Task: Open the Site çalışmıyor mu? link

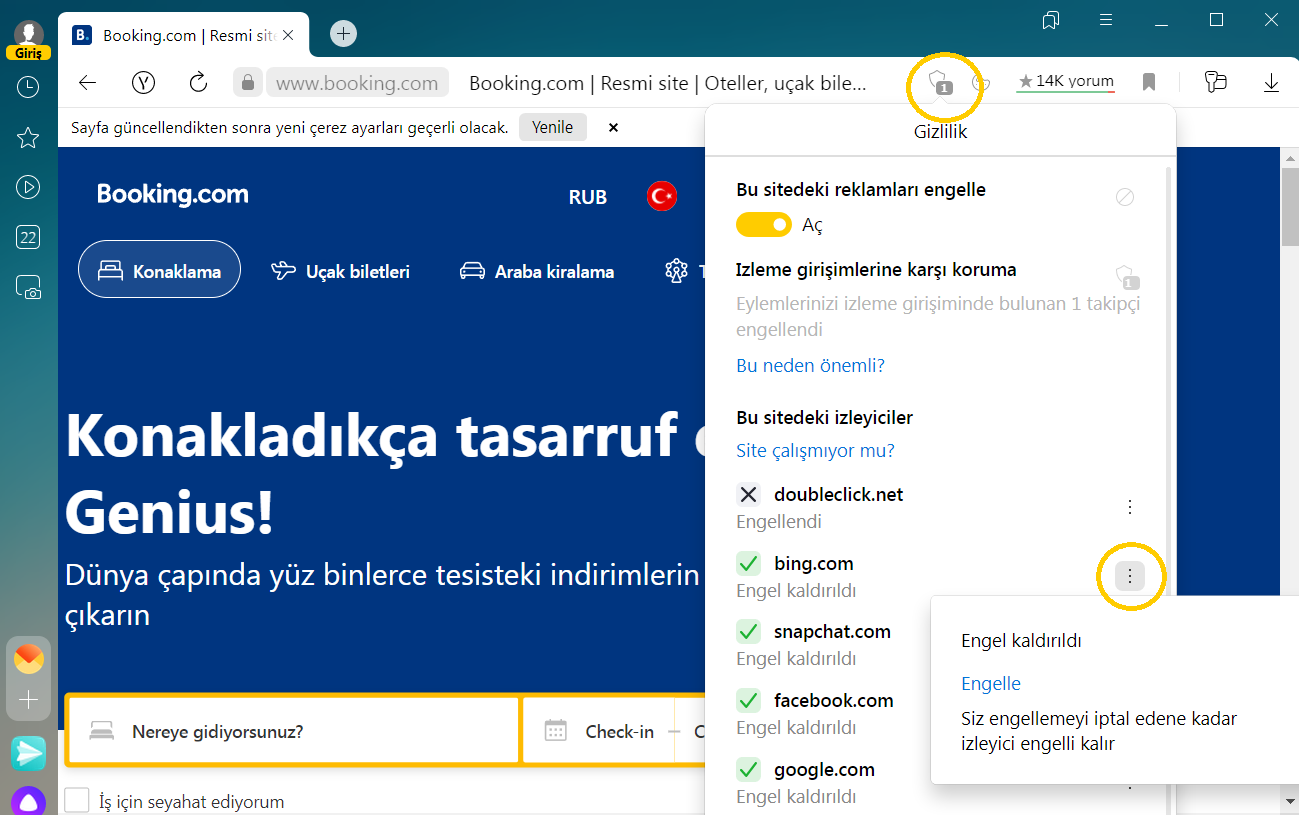Action: [x=815, y=451]
